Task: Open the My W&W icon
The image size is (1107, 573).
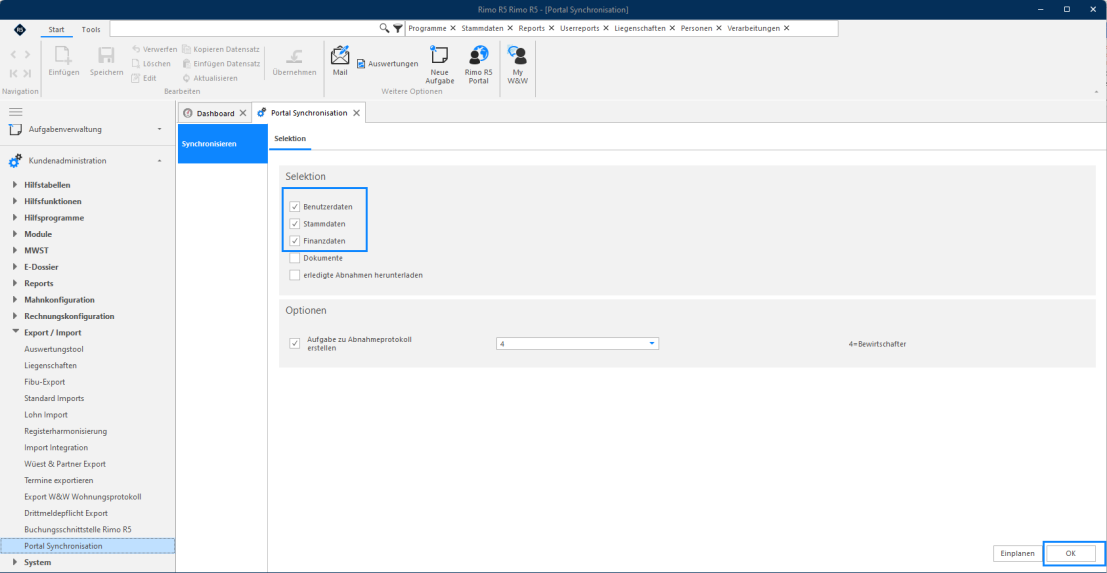Action: click(x=517, y=55)
